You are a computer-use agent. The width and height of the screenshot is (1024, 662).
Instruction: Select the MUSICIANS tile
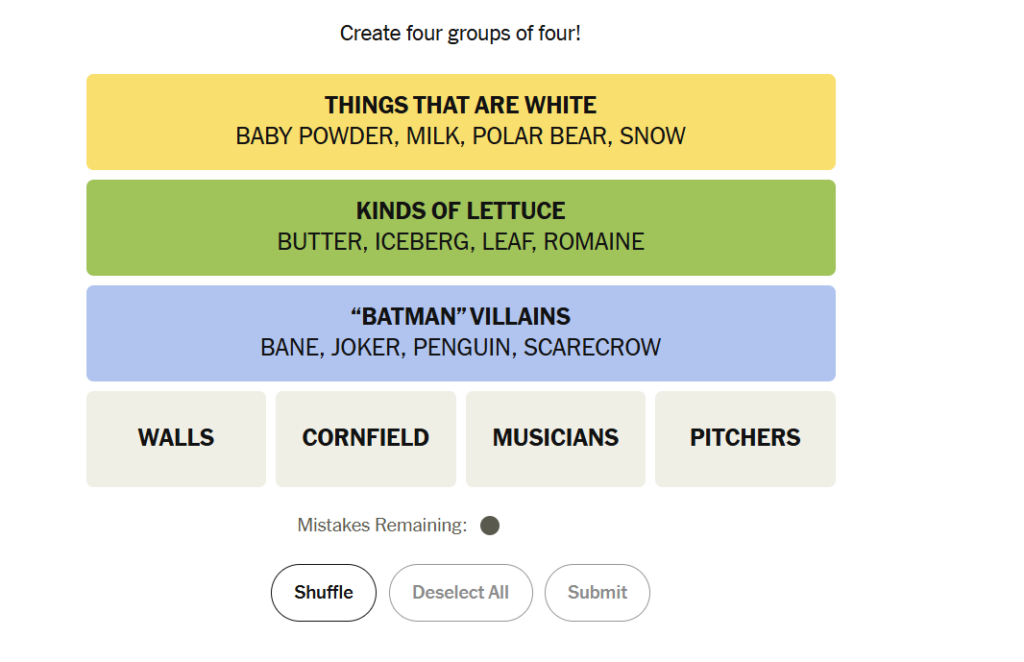tap(556, 439)
